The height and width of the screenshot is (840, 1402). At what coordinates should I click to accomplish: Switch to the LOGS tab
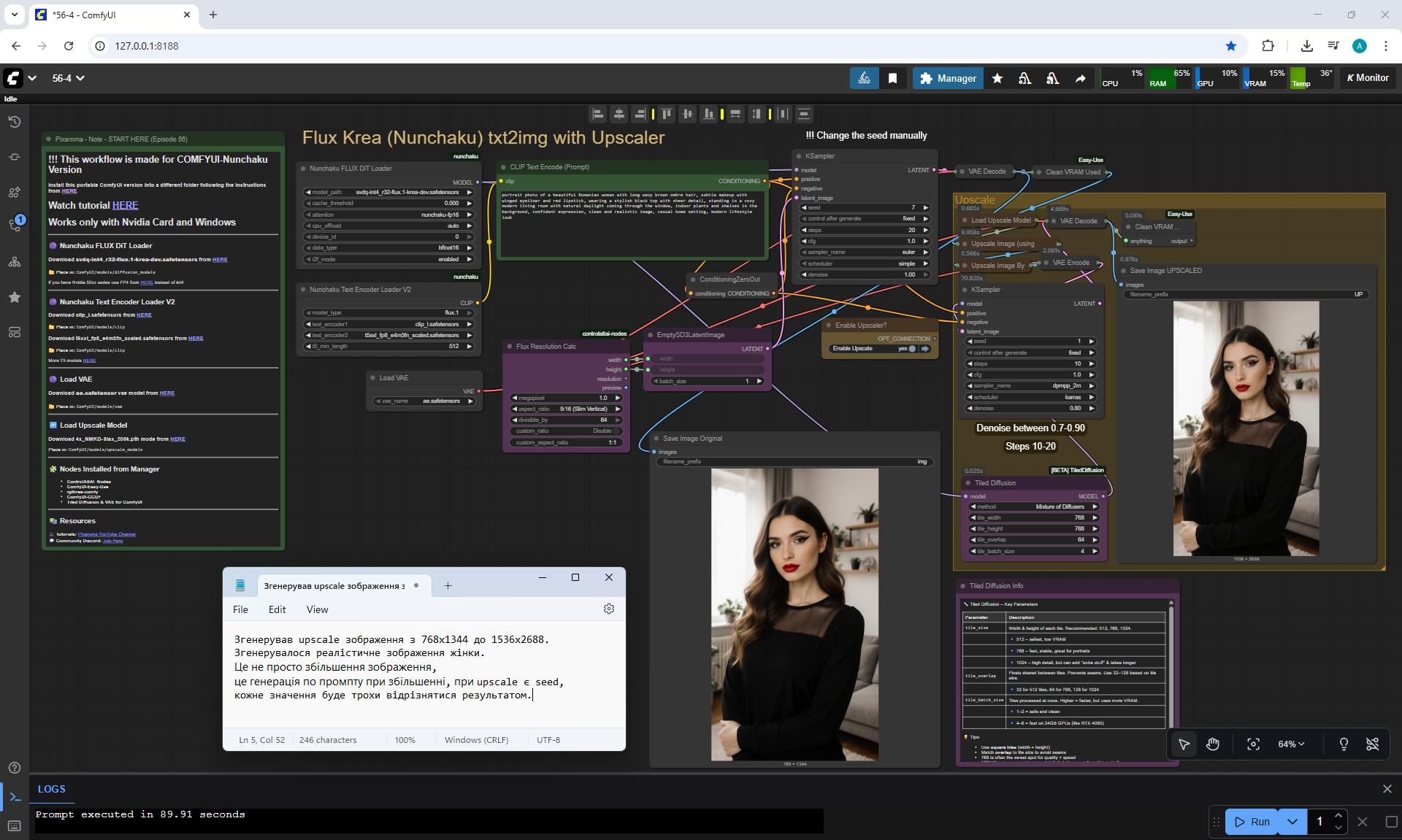click(x=51, y=789)
